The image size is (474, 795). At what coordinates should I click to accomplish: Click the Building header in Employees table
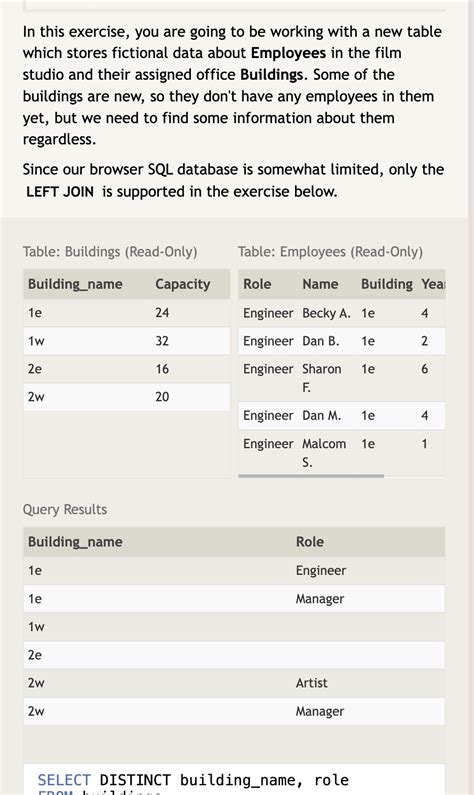[387, 284]
